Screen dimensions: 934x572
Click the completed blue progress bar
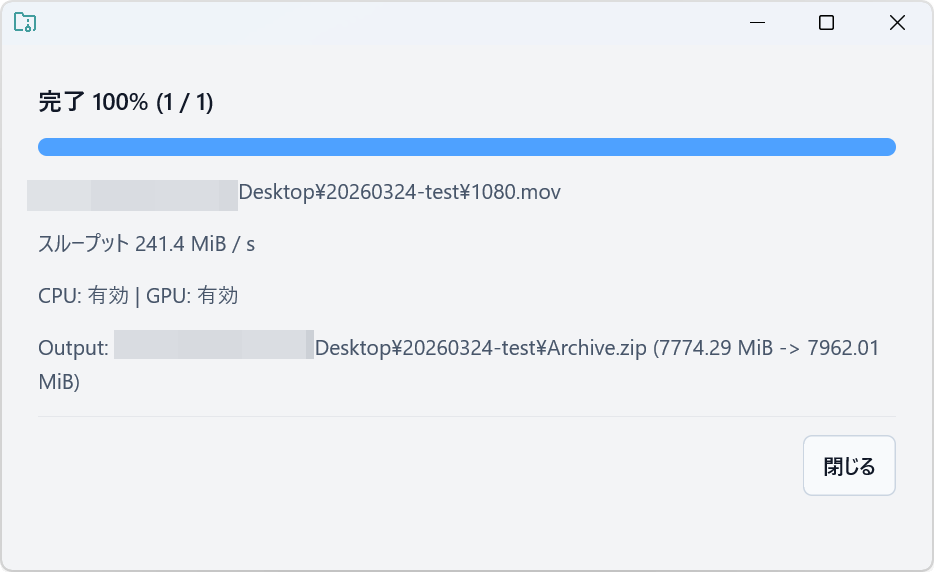(466, 147)
